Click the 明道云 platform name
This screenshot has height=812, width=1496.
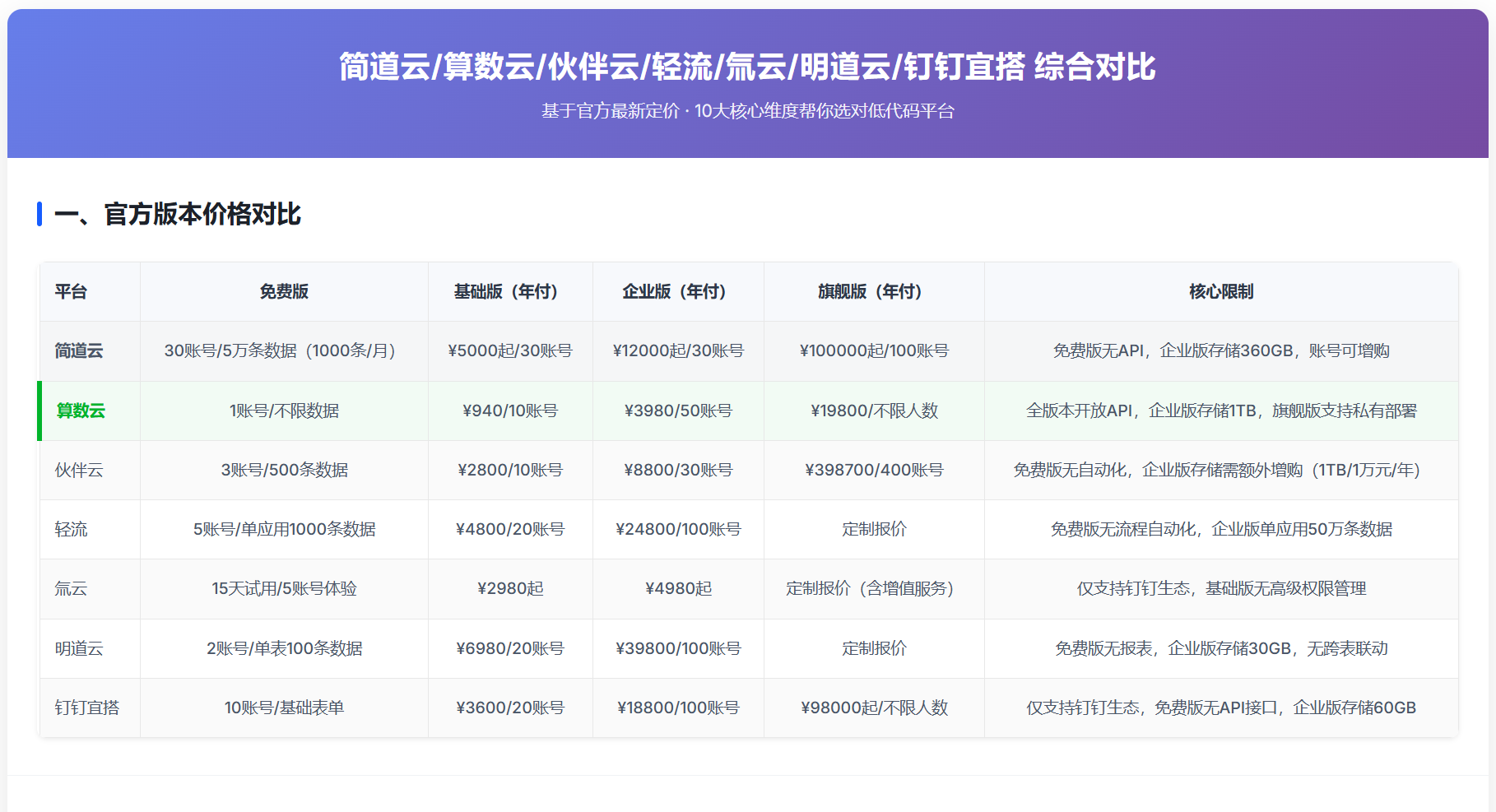point(79,649)
